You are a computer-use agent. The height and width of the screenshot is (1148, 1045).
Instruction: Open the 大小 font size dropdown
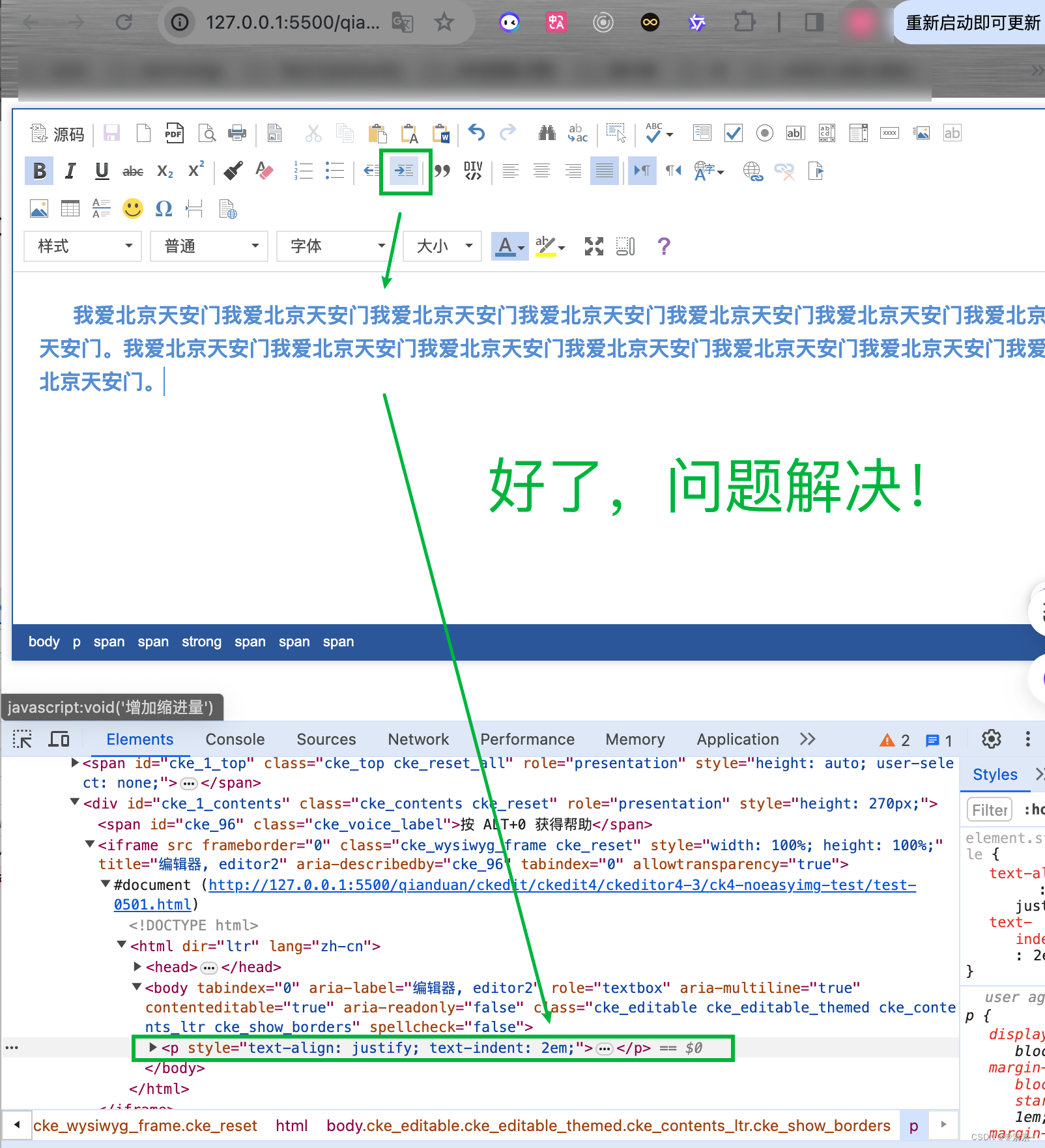click(442, 246)
